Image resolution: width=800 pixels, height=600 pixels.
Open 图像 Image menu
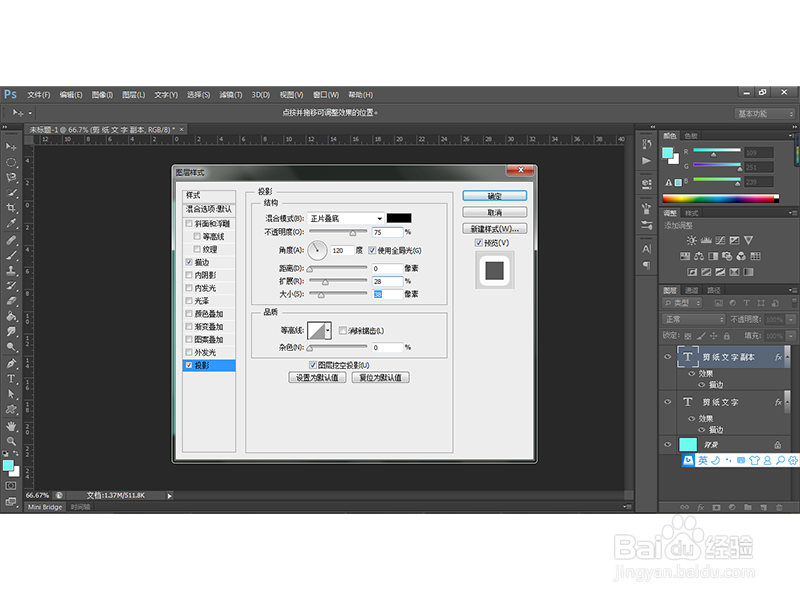102,95
